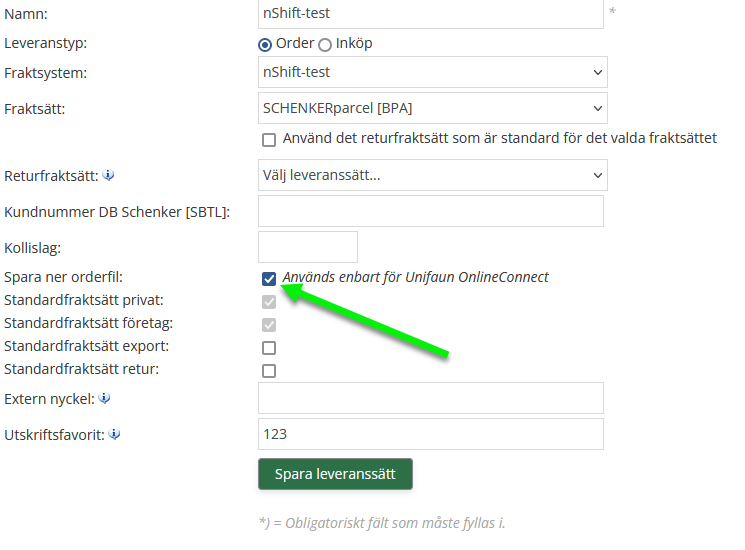This screenshot has height=550, width=745.
Task: Click the Kollislag input box
Action: coord(307,247)
